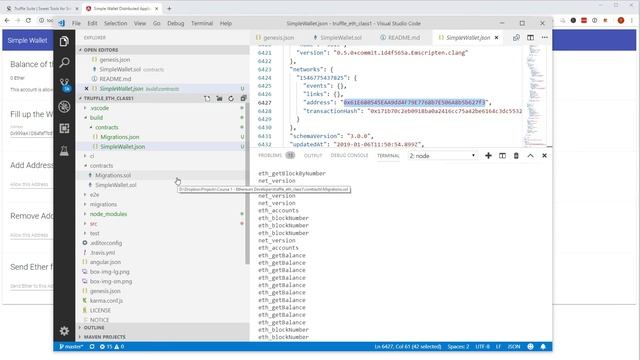The height and width of the screenshot is (360, 640).
Task: Change language mode JSON in status bar
Action: 513,347
